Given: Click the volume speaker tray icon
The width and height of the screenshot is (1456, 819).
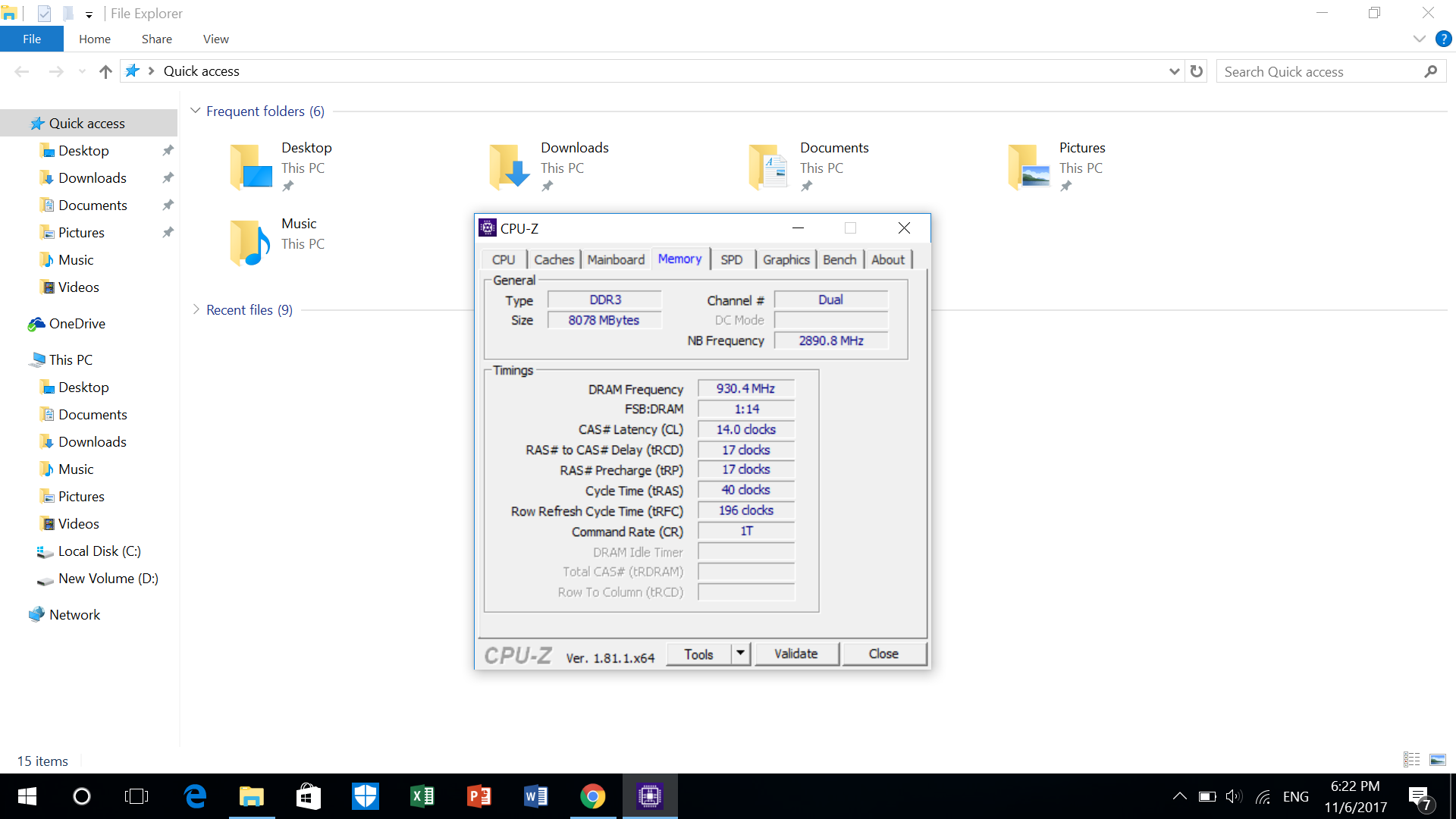Looking at the screenshot, I should point(1234,796).
